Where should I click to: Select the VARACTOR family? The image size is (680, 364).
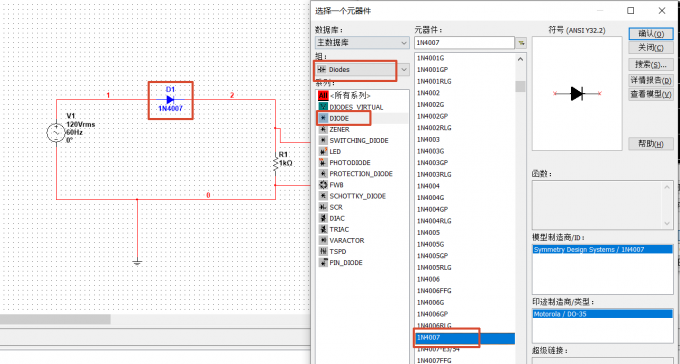(x=347, y=240)
